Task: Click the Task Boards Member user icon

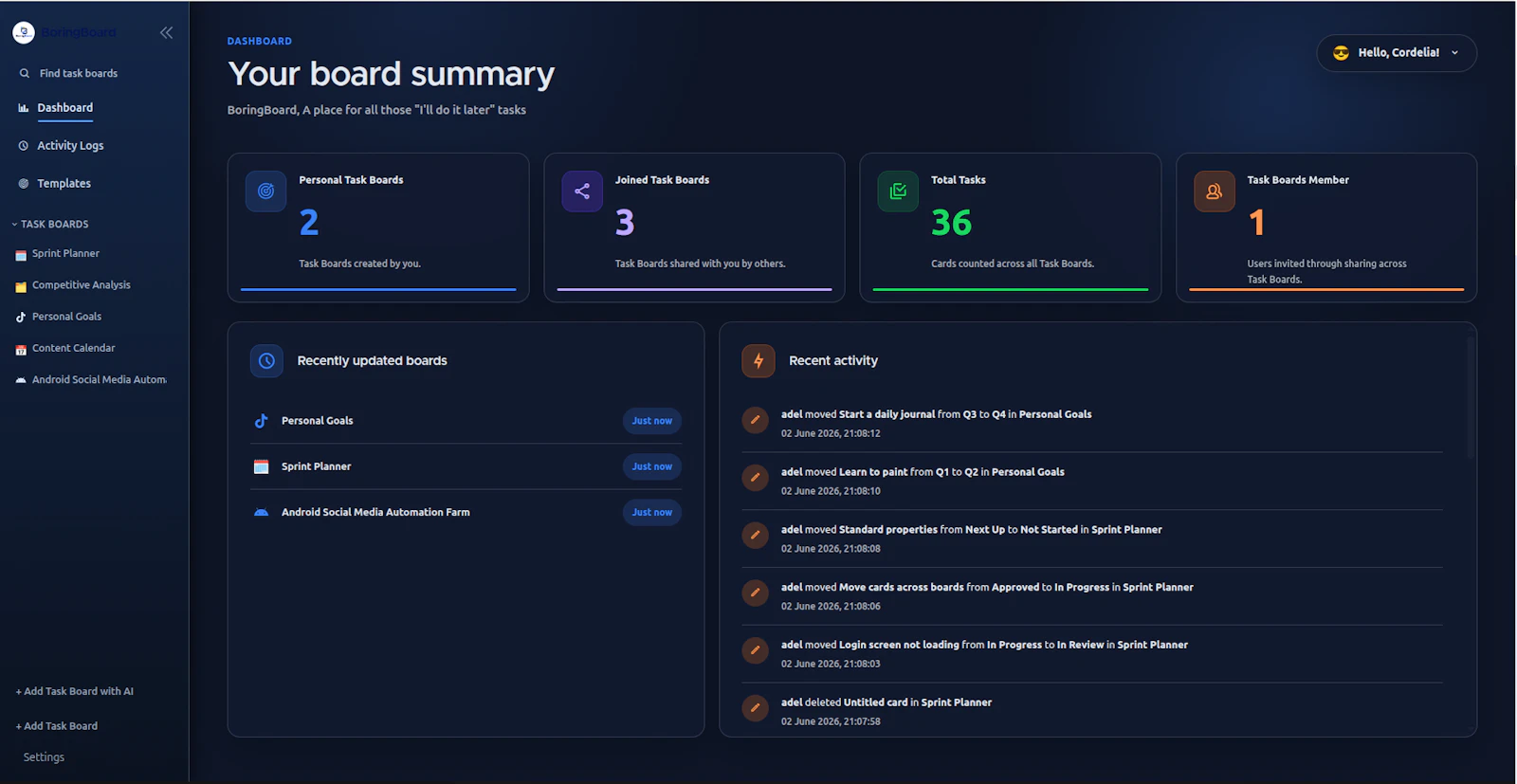Action: click(x=1215, y=191)
